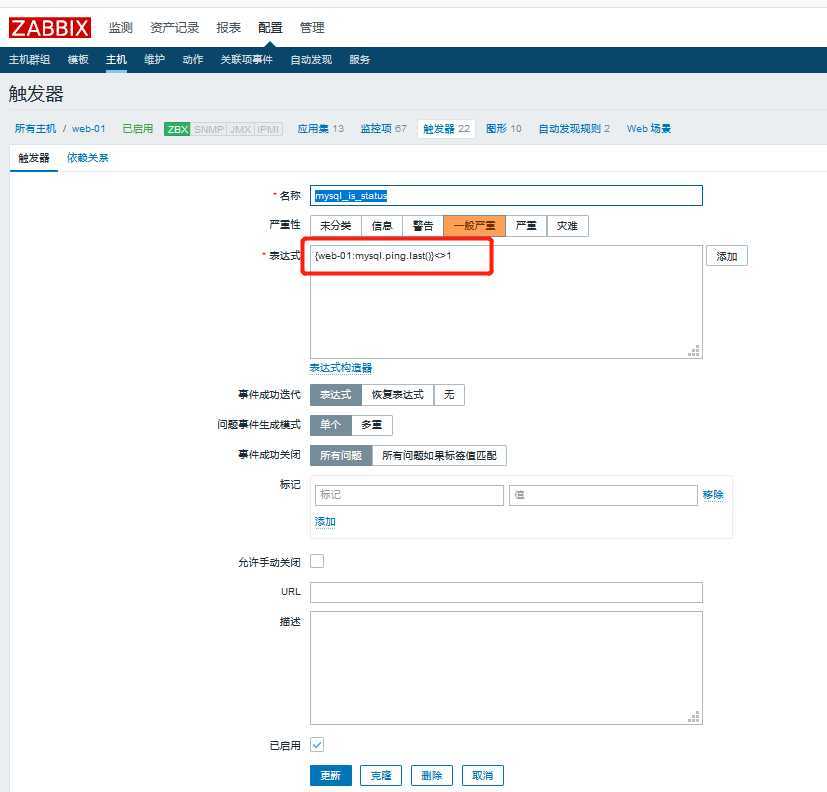
Task: Open 所有主机 breadcrumb link
Action: (35, 129)
